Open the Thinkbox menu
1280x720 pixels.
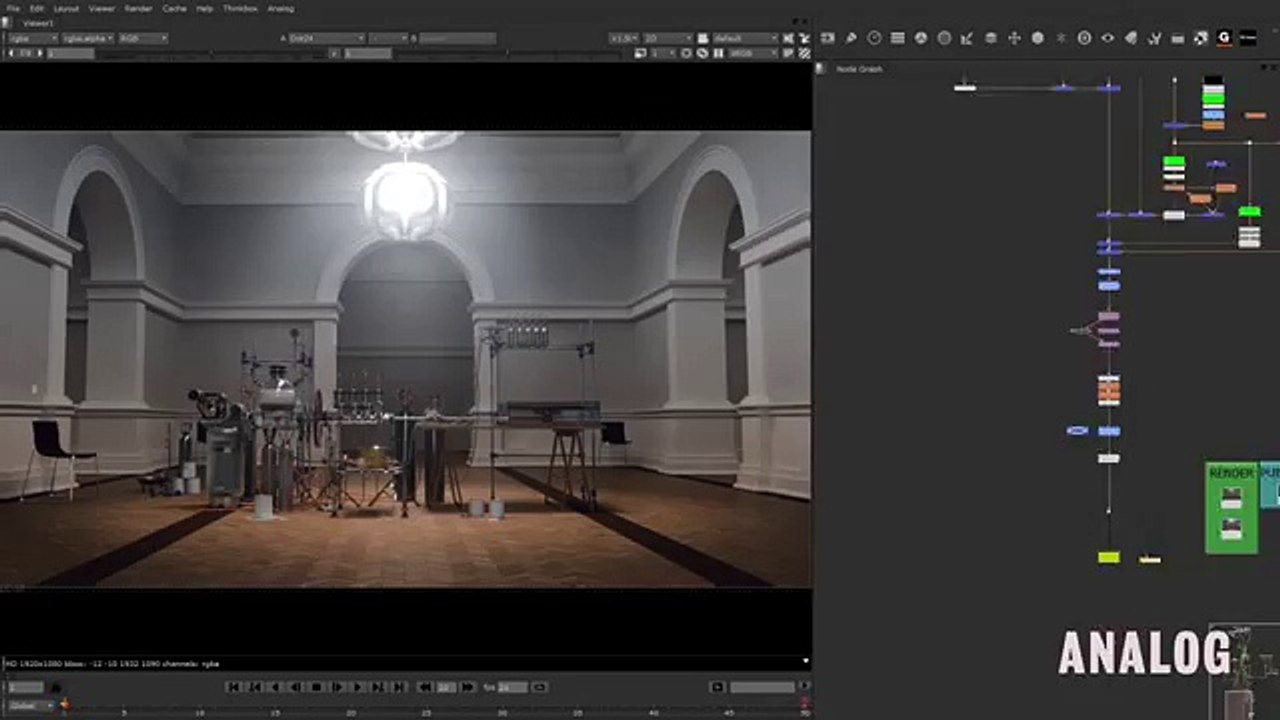click(x=240, y=8)
